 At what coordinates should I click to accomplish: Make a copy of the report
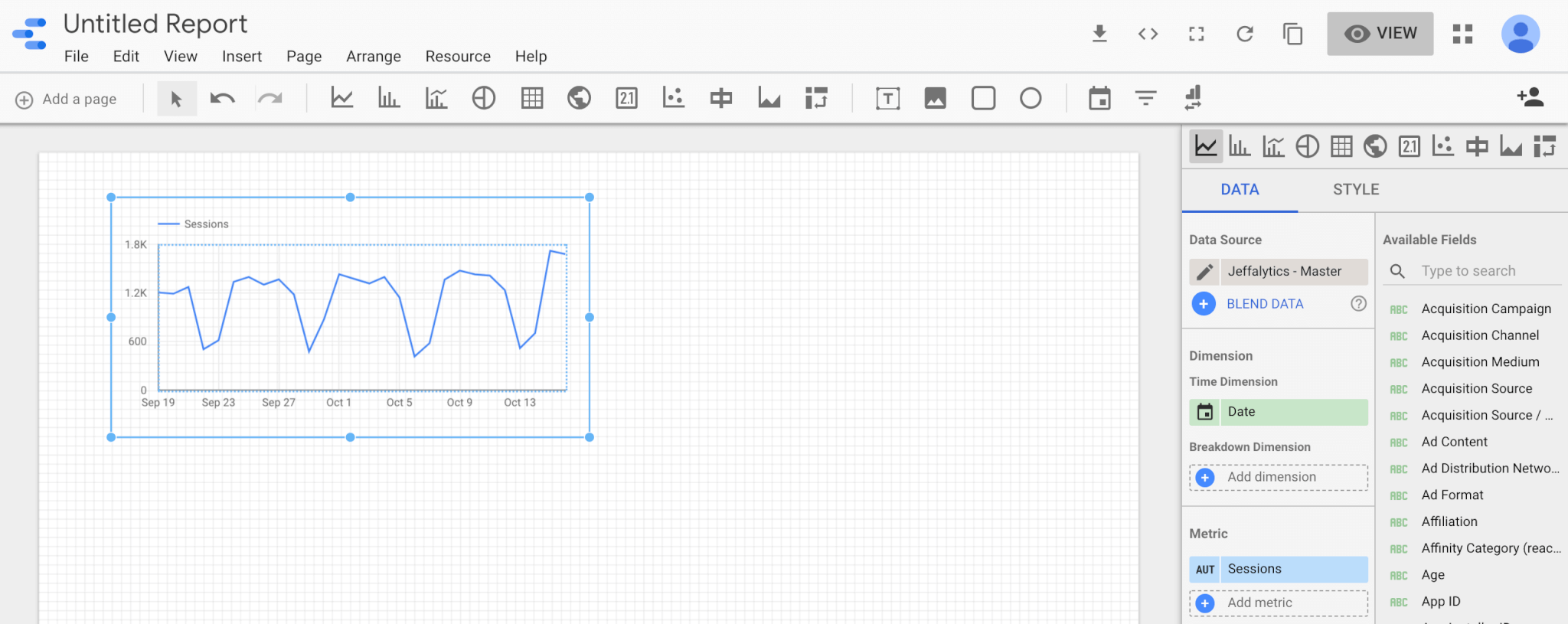pyautogui.click(x=1293, y=34)
